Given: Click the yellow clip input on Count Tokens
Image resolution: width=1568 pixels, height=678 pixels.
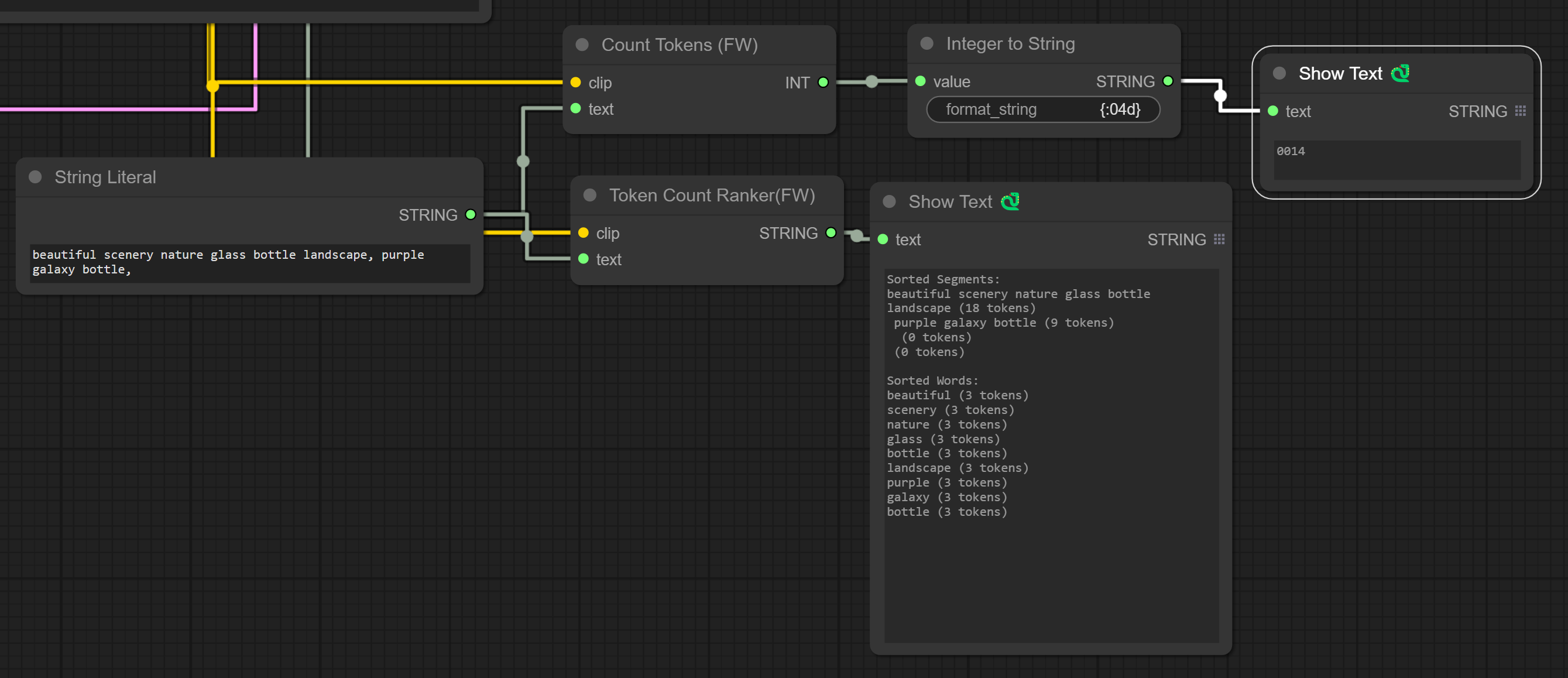Looking at the screenshot, I should point(576,82).
